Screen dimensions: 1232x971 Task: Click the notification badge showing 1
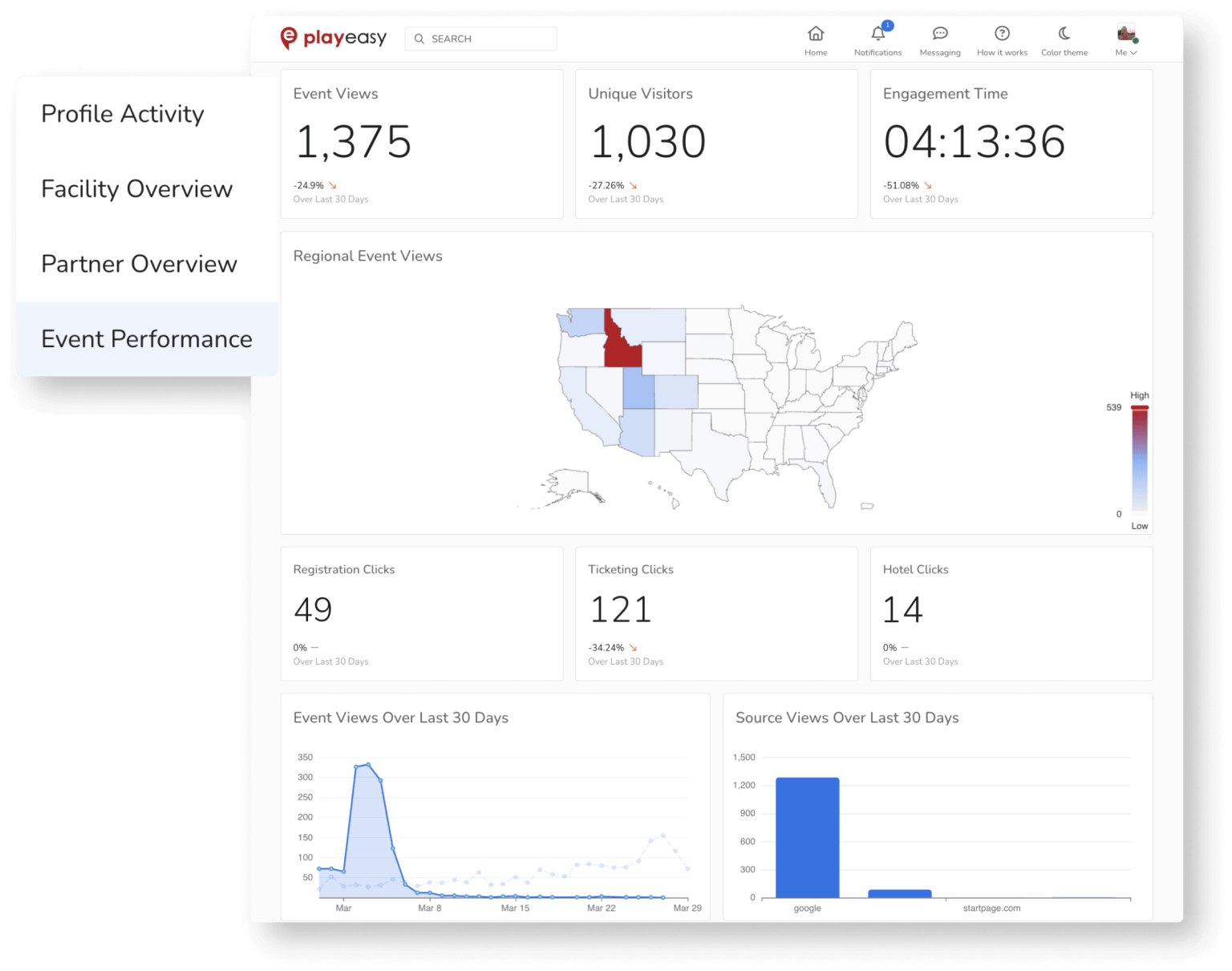(886, 25)
